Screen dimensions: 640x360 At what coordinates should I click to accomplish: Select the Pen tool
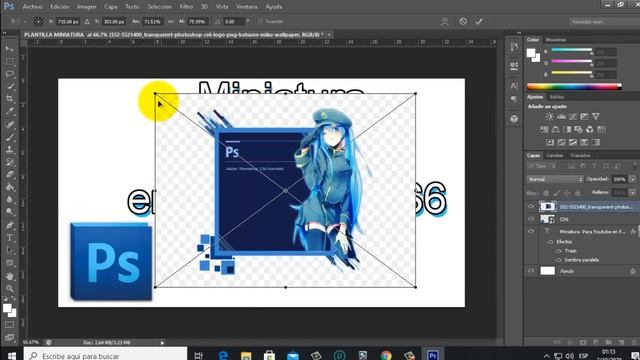point(10,225)
